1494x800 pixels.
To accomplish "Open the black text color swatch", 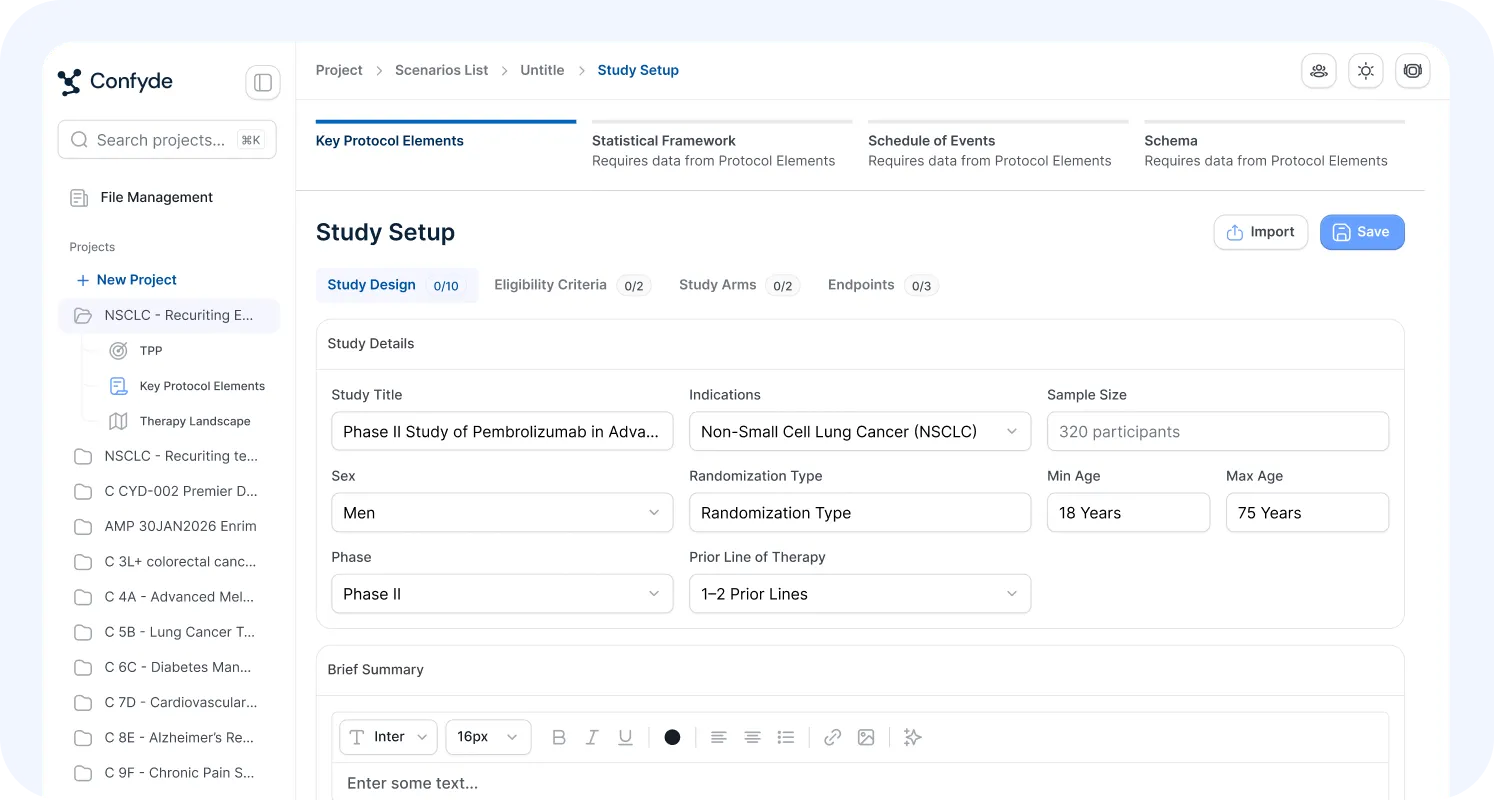I will tap(672, 737).
